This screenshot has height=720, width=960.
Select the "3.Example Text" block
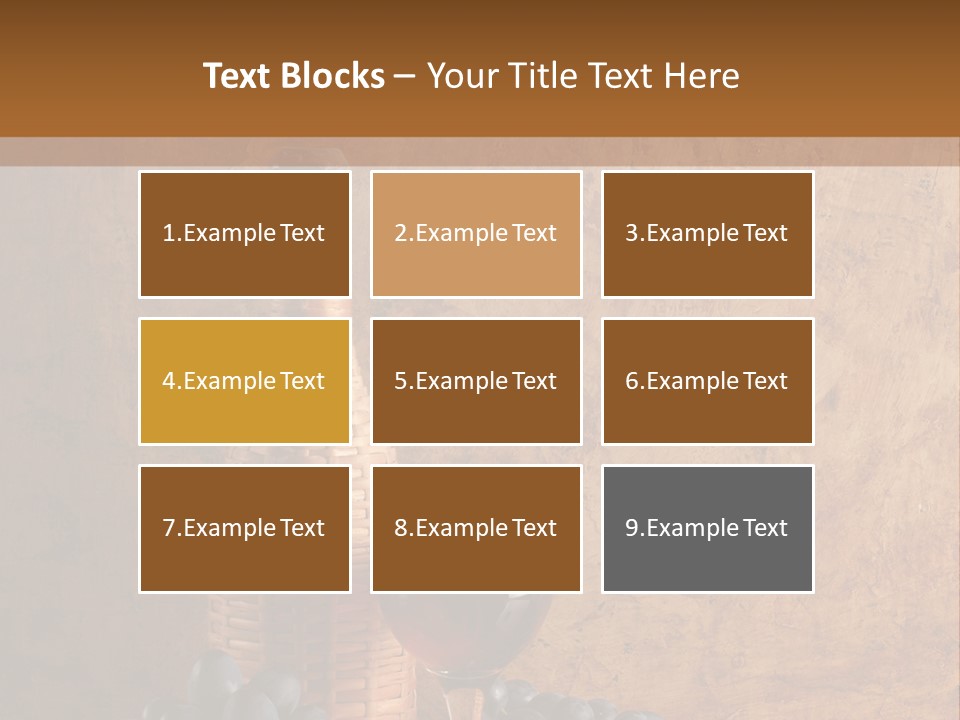(x=708, y=234)
